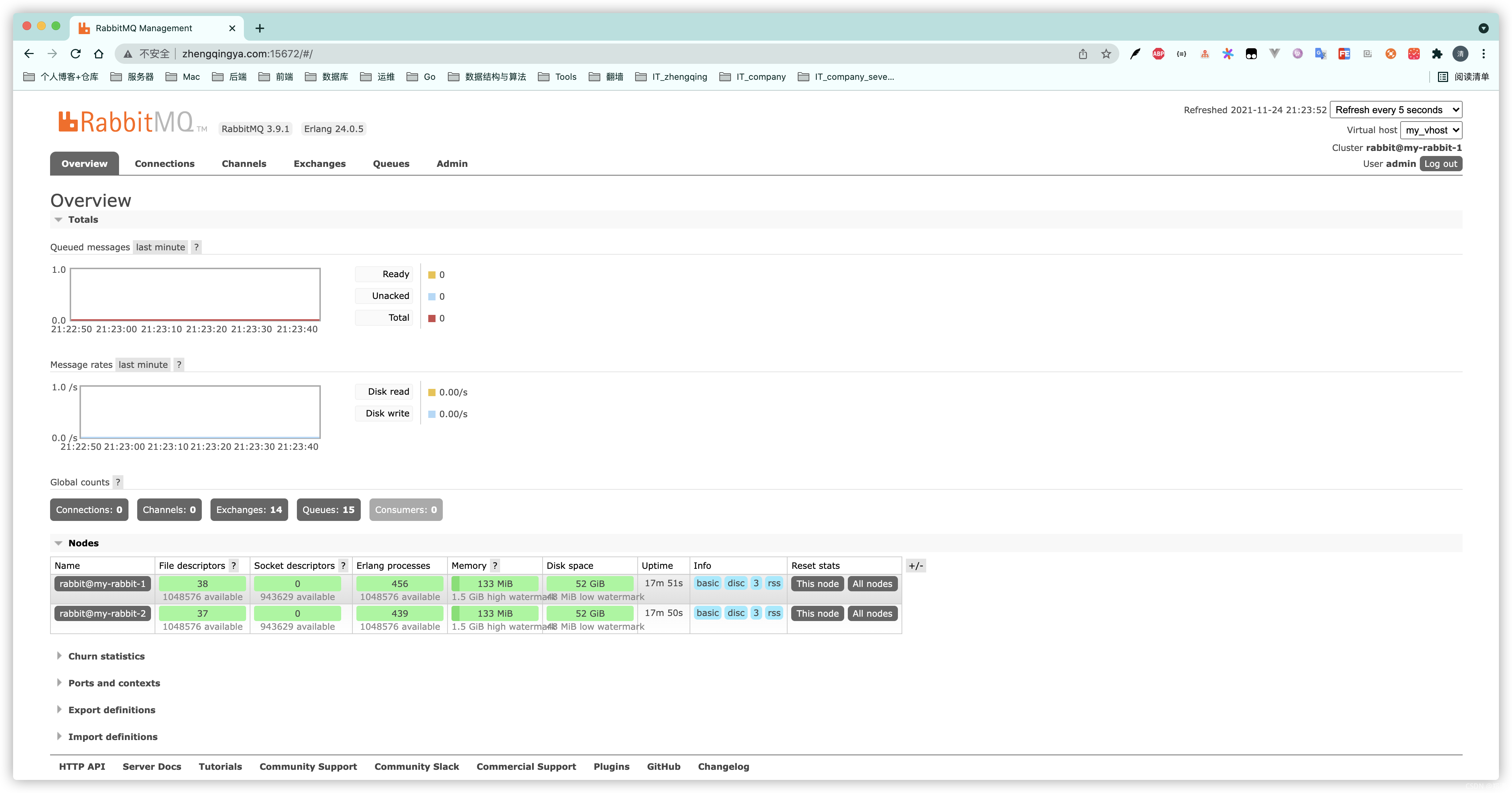Open the red clock extension icon
This screenshot has width=1512, height=793.
tap(1414, 54)
